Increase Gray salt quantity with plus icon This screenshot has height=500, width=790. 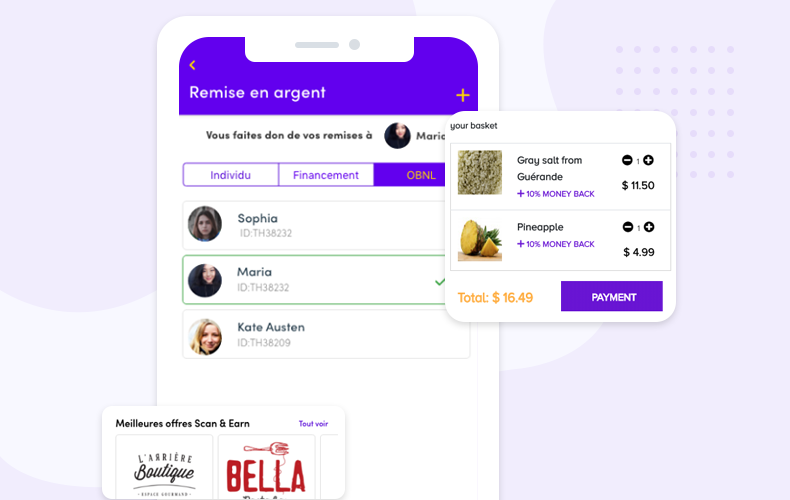pos(648,160)
